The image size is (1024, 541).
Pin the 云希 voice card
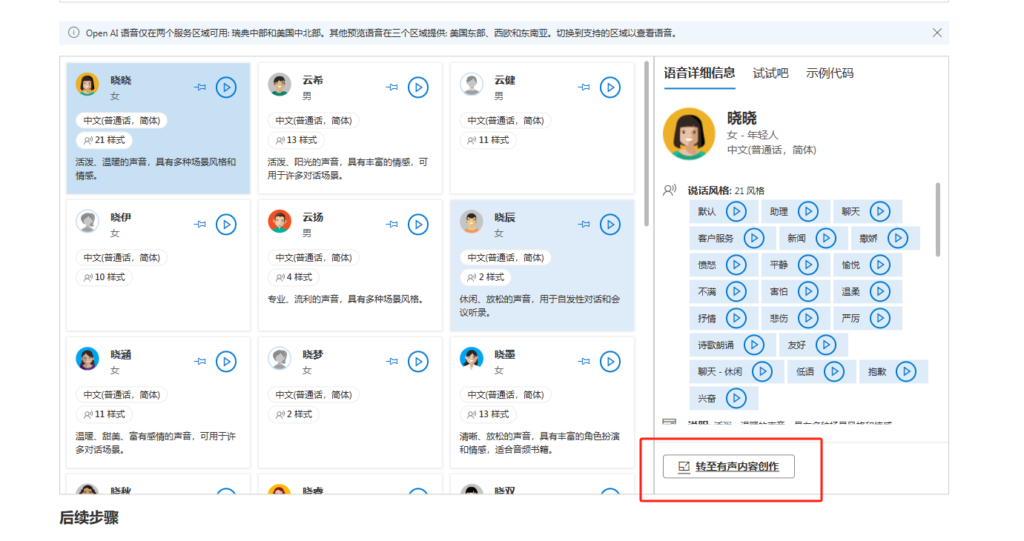(392, 87)
